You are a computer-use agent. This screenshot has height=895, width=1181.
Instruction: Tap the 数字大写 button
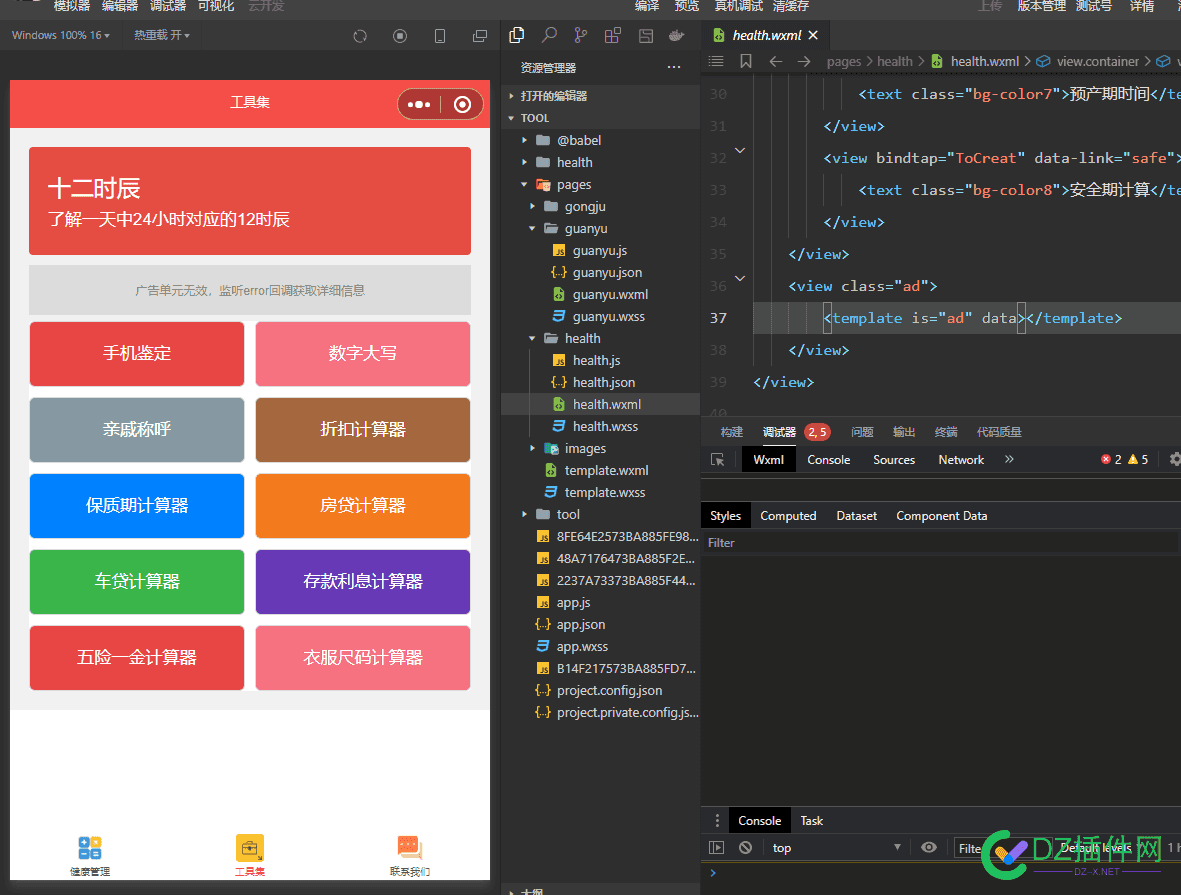click(363, 353)
